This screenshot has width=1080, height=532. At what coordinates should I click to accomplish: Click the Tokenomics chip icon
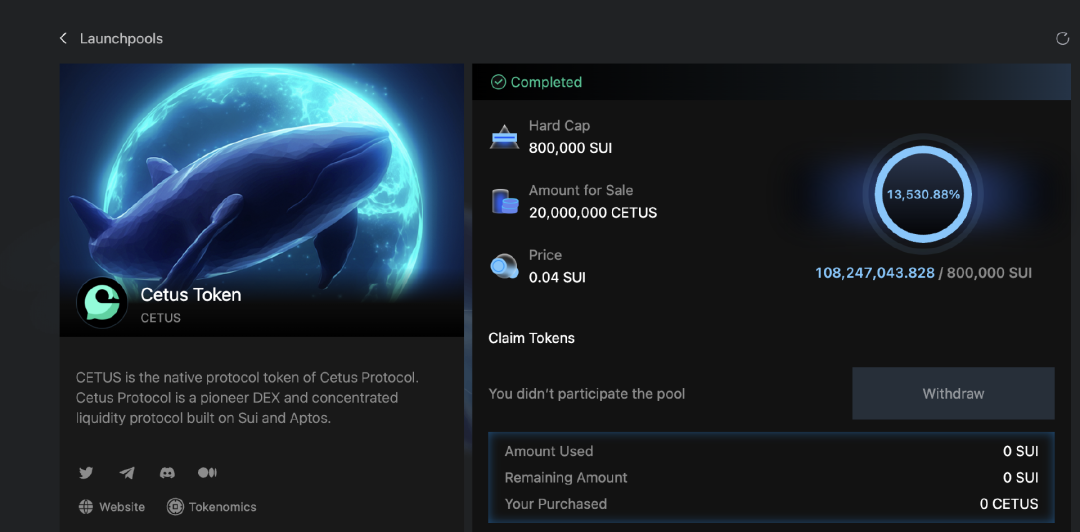(175, 507)
